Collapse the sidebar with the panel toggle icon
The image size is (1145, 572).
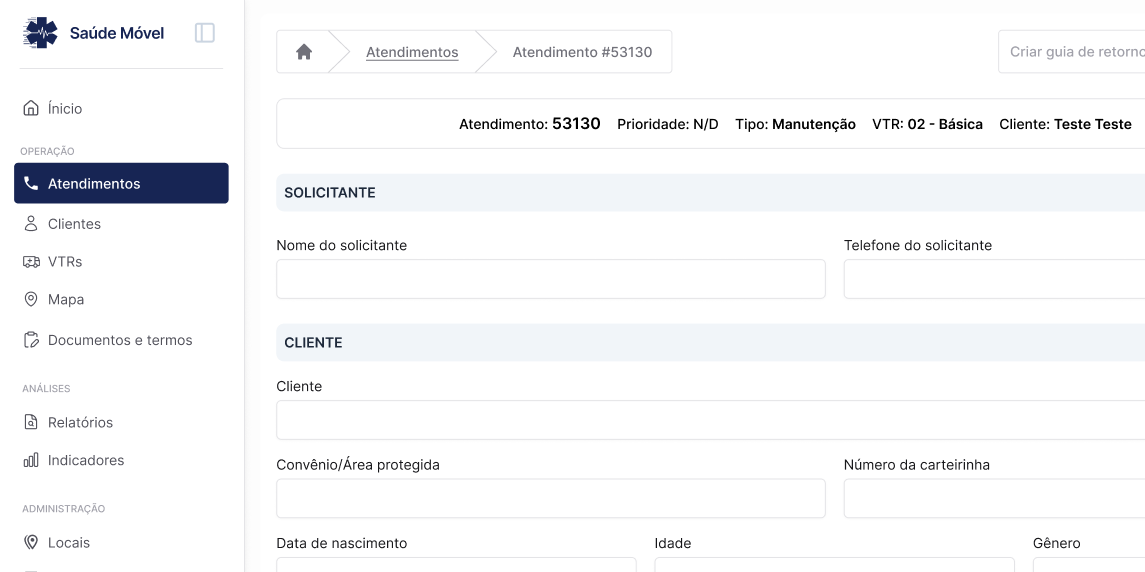click(x=204, y=33)
